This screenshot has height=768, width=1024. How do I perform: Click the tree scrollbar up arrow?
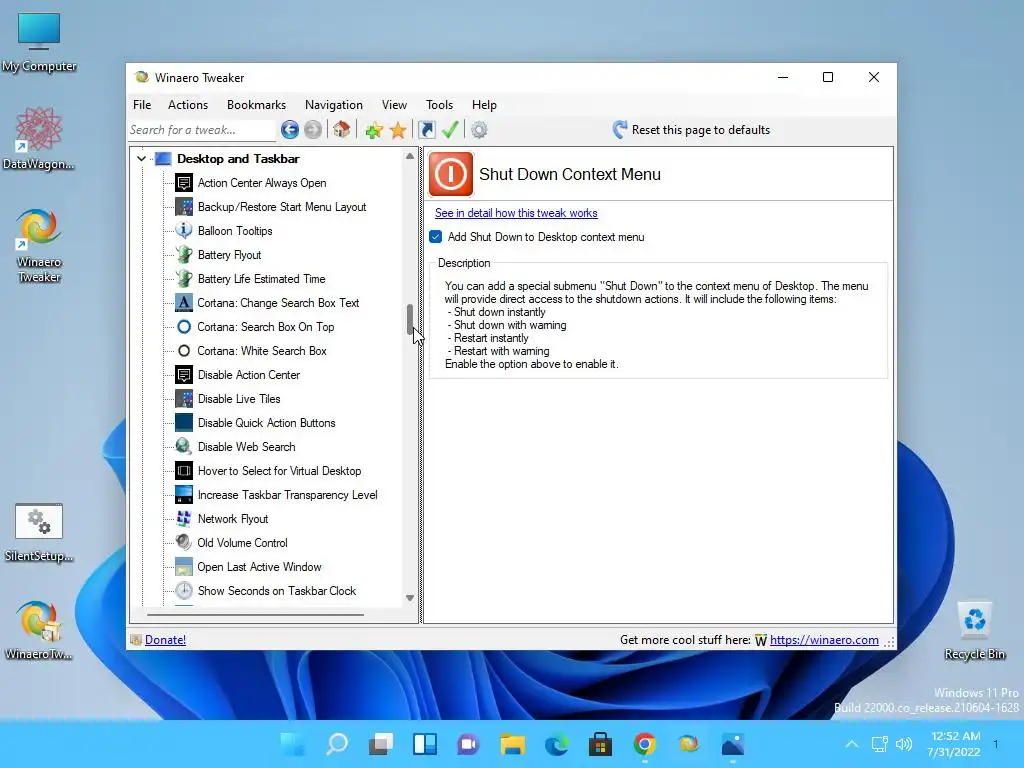pyautogui.click(x=410, y=156)
